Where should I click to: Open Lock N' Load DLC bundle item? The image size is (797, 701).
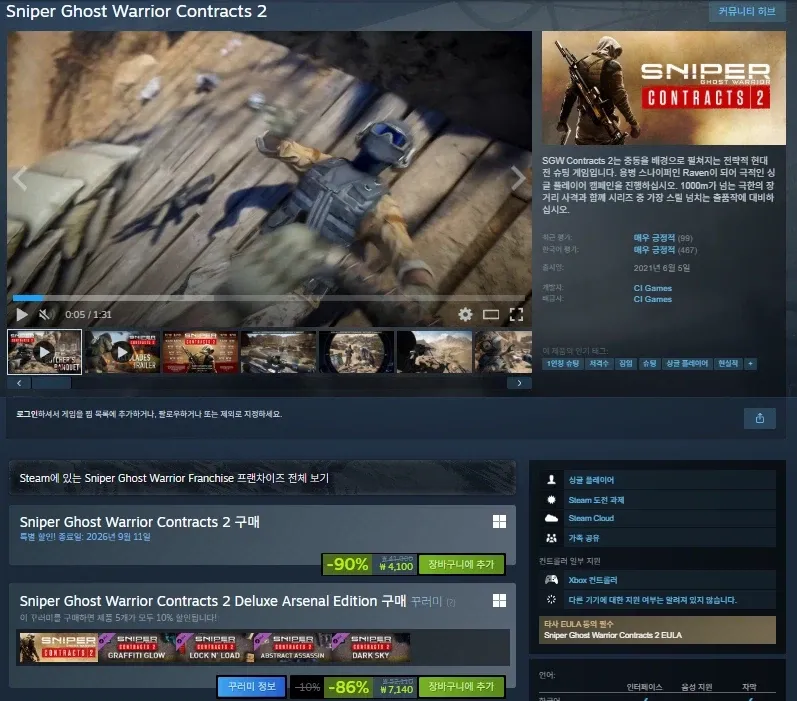click(x=215, y=648)
